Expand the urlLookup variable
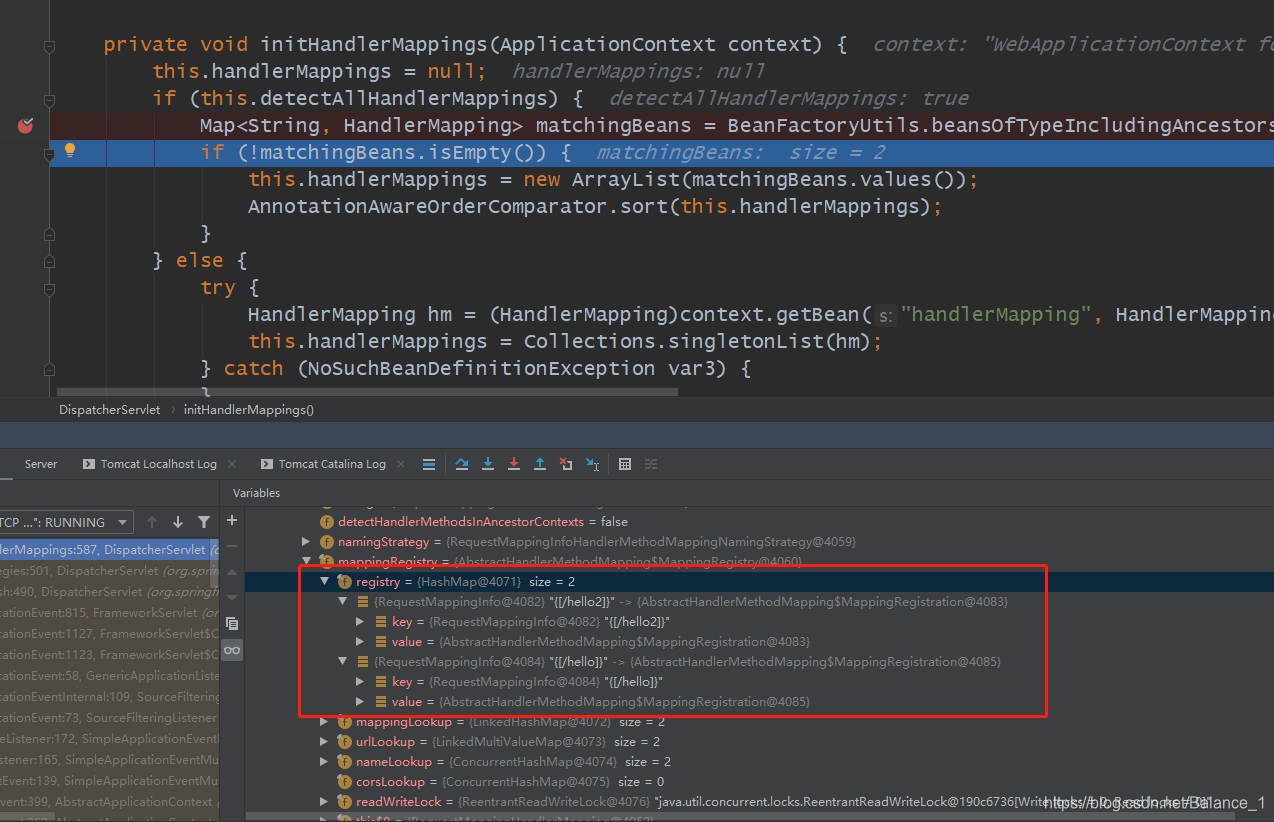 (324, 742)
